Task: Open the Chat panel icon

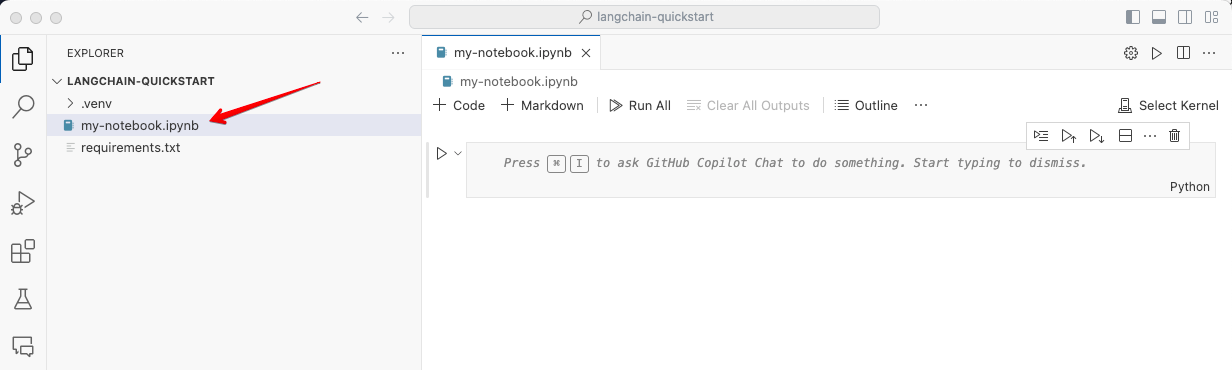Action: 23,346
